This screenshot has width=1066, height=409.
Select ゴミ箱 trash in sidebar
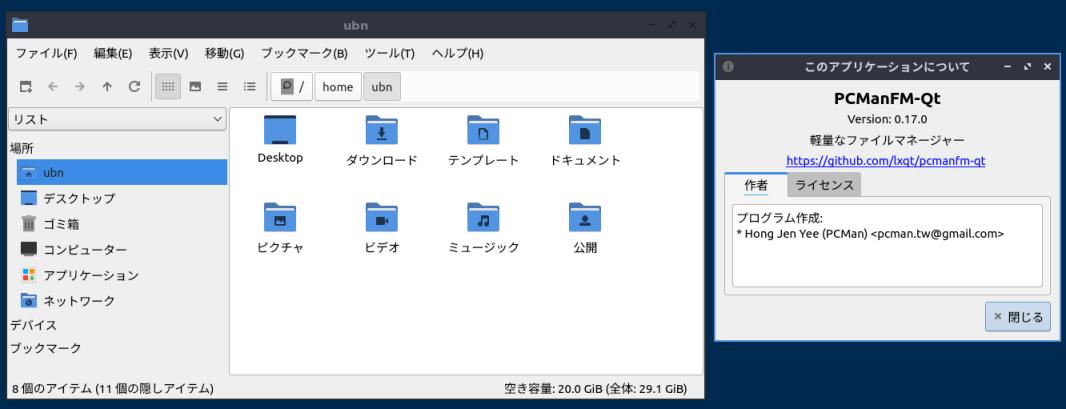122,224
